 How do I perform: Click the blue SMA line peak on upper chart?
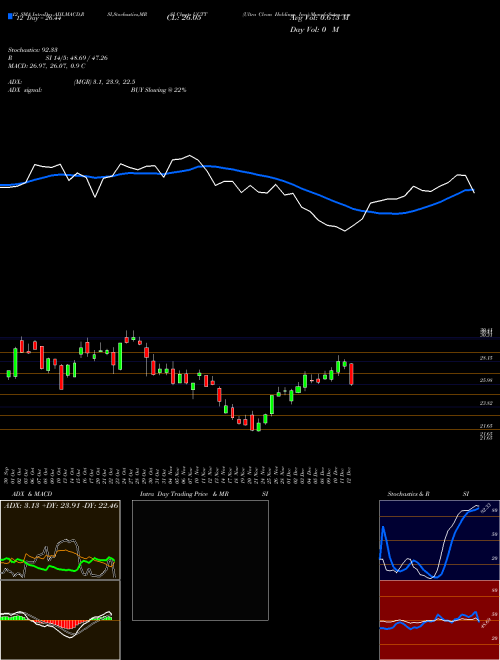pyautogui.click(x=209, y=167)
